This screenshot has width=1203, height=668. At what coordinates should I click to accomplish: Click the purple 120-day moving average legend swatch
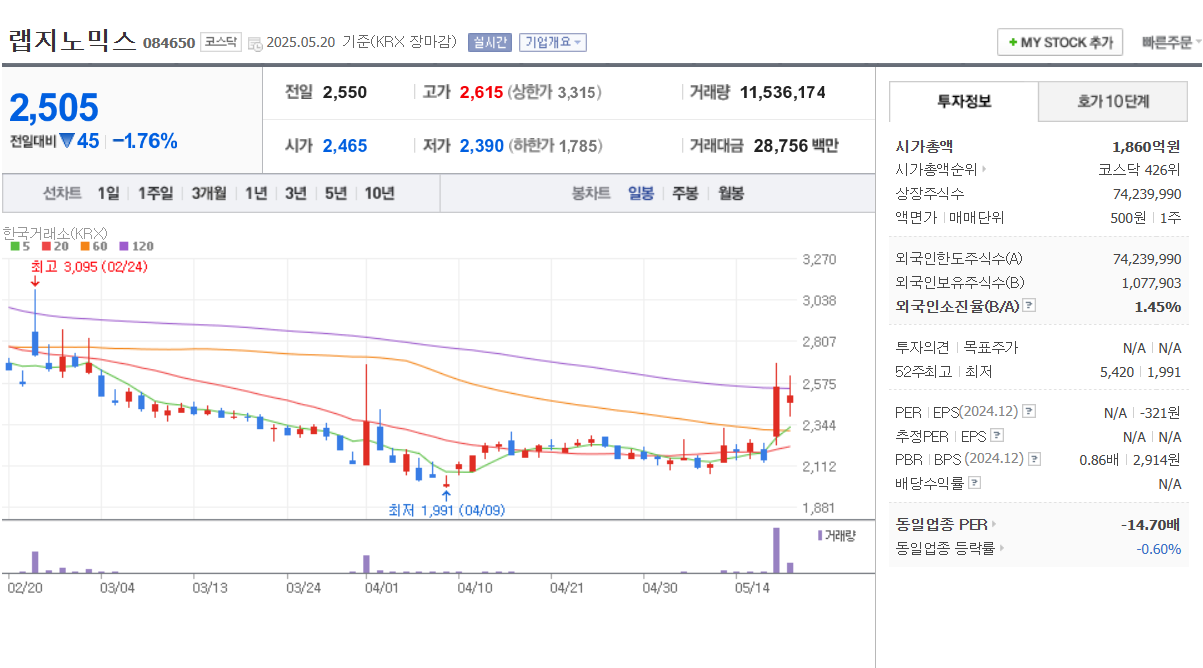pos(123,245)
